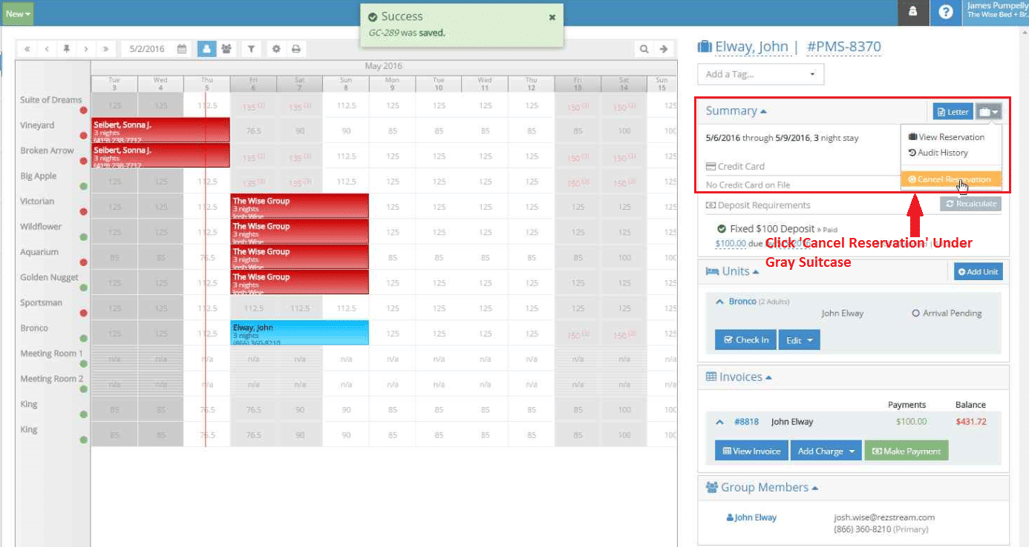Switch to the group view icon

click(226, 49)
